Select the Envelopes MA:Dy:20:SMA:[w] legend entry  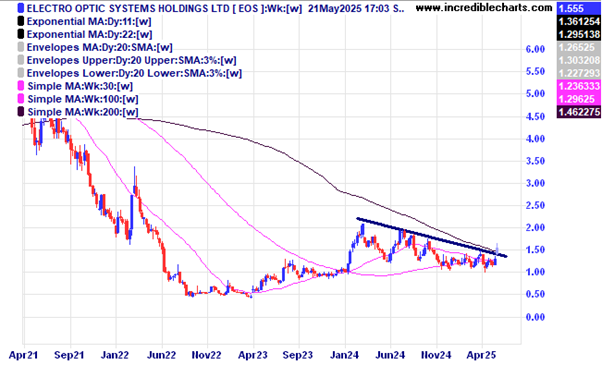pyautogui.click(x=100, y=48)
